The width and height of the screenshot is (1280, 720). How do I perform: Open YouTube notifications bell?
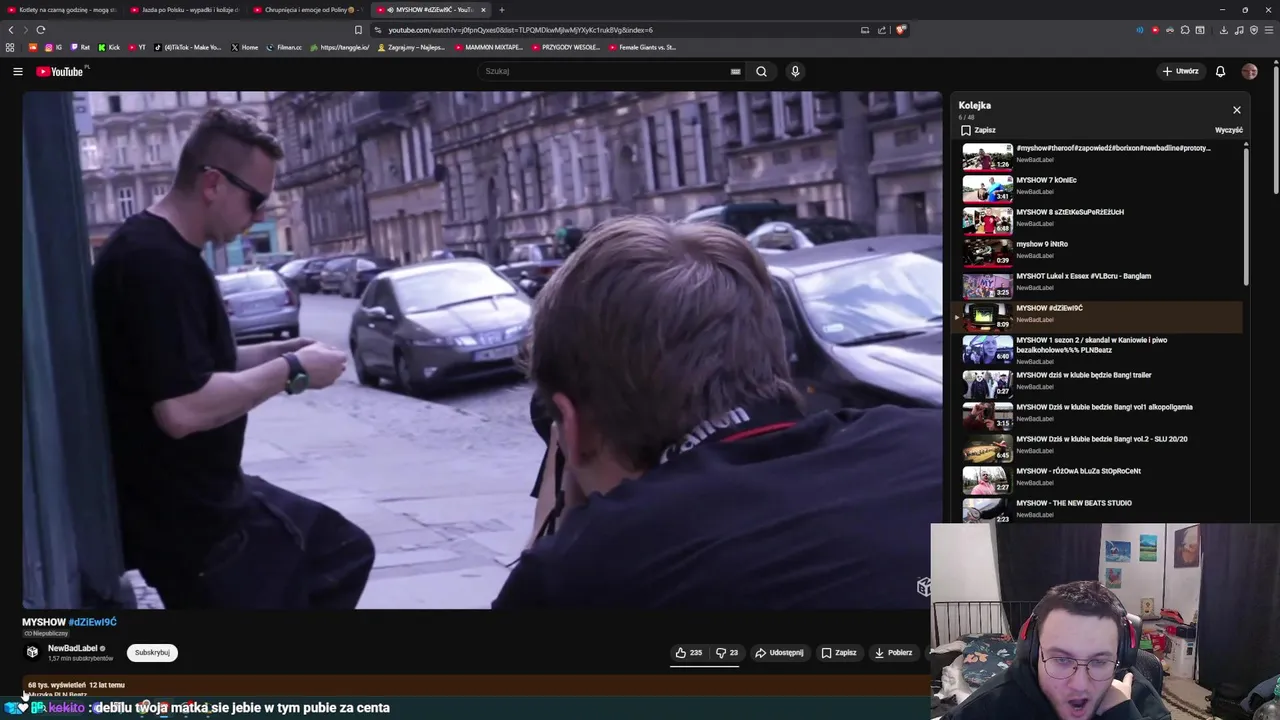click(1220, 71)
